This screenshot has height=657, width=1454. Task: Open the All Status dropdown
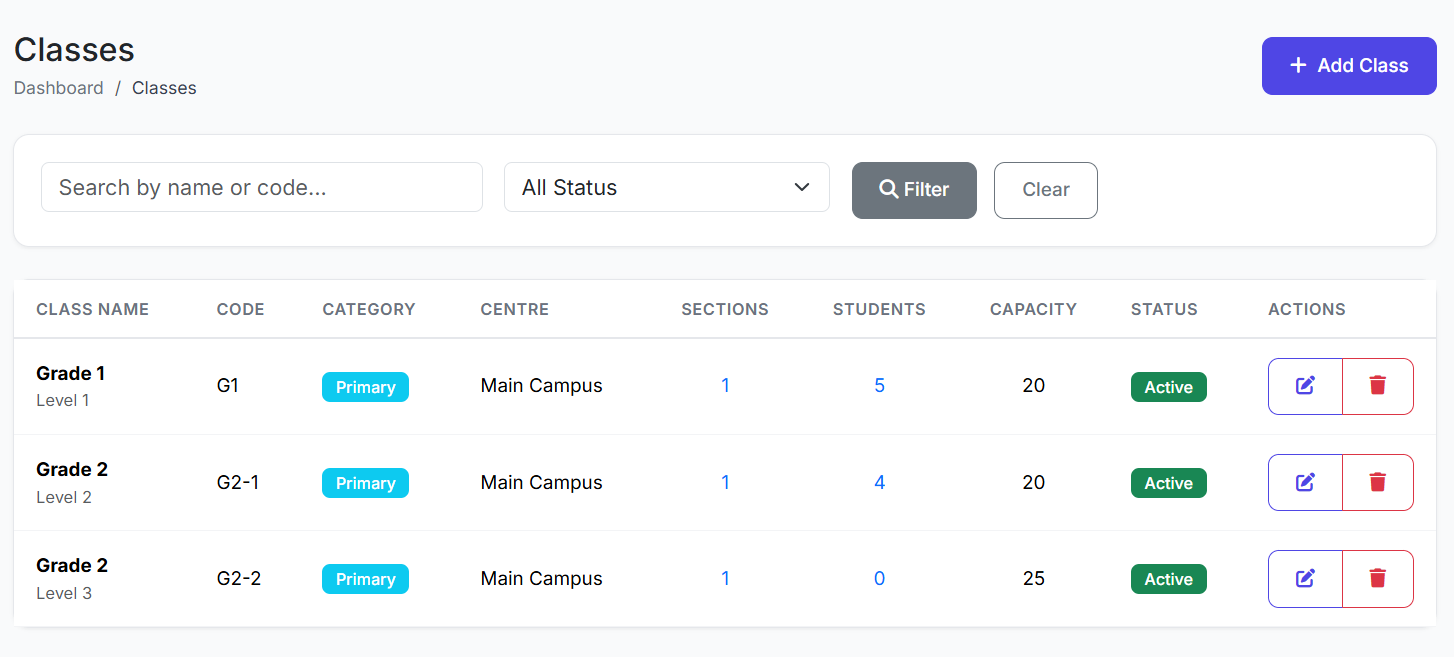(666, 188)
